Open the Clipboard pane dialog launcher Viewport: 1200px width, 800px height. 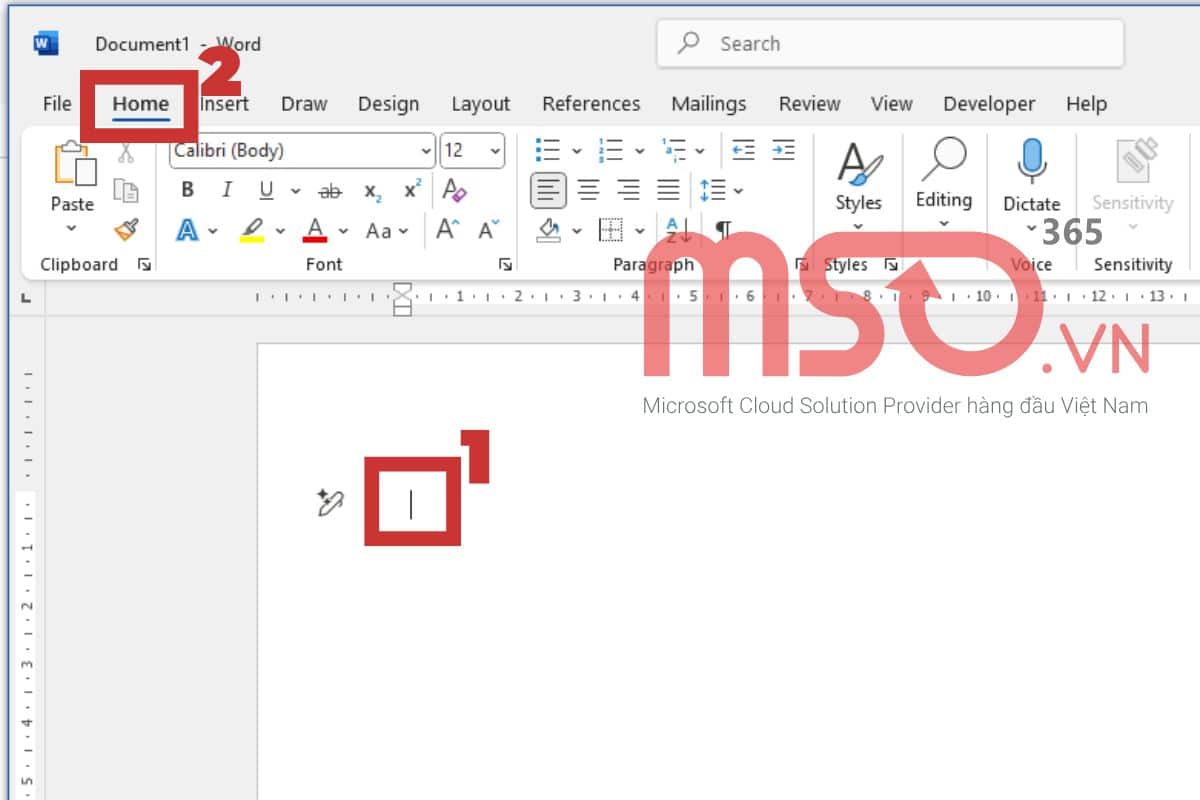145,265
